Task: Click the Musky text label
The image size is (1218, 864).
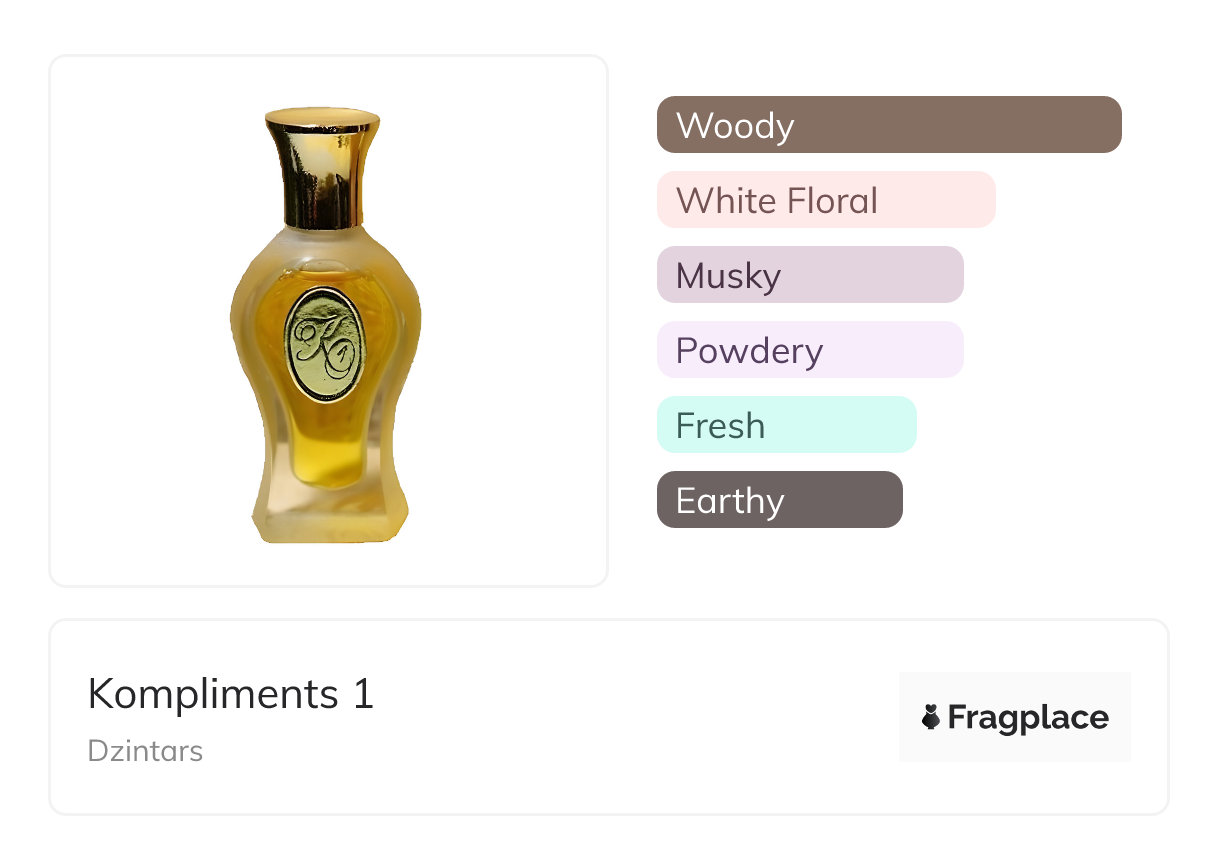Action: click(x=728, y=276)
